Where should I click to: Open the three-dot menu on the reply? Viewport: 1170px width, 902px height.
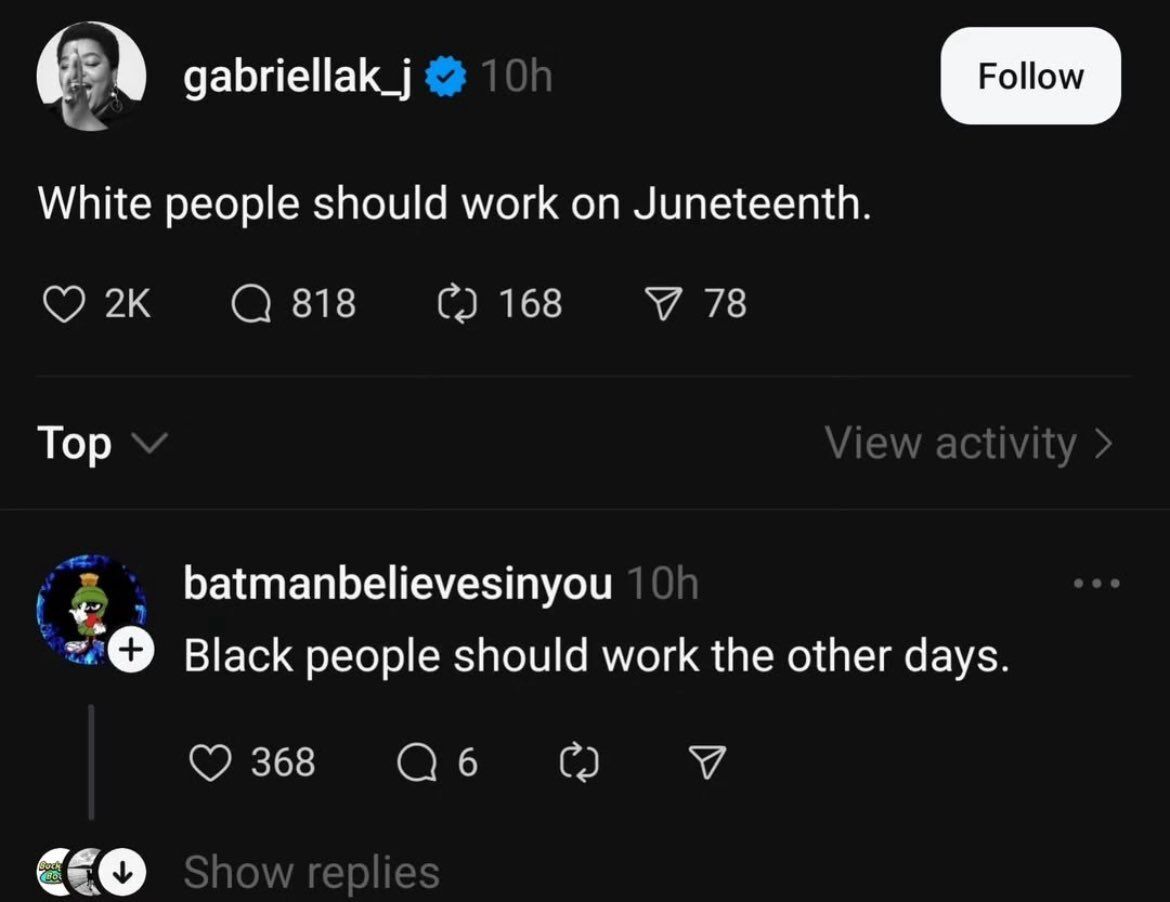[x=1096, y=583]
